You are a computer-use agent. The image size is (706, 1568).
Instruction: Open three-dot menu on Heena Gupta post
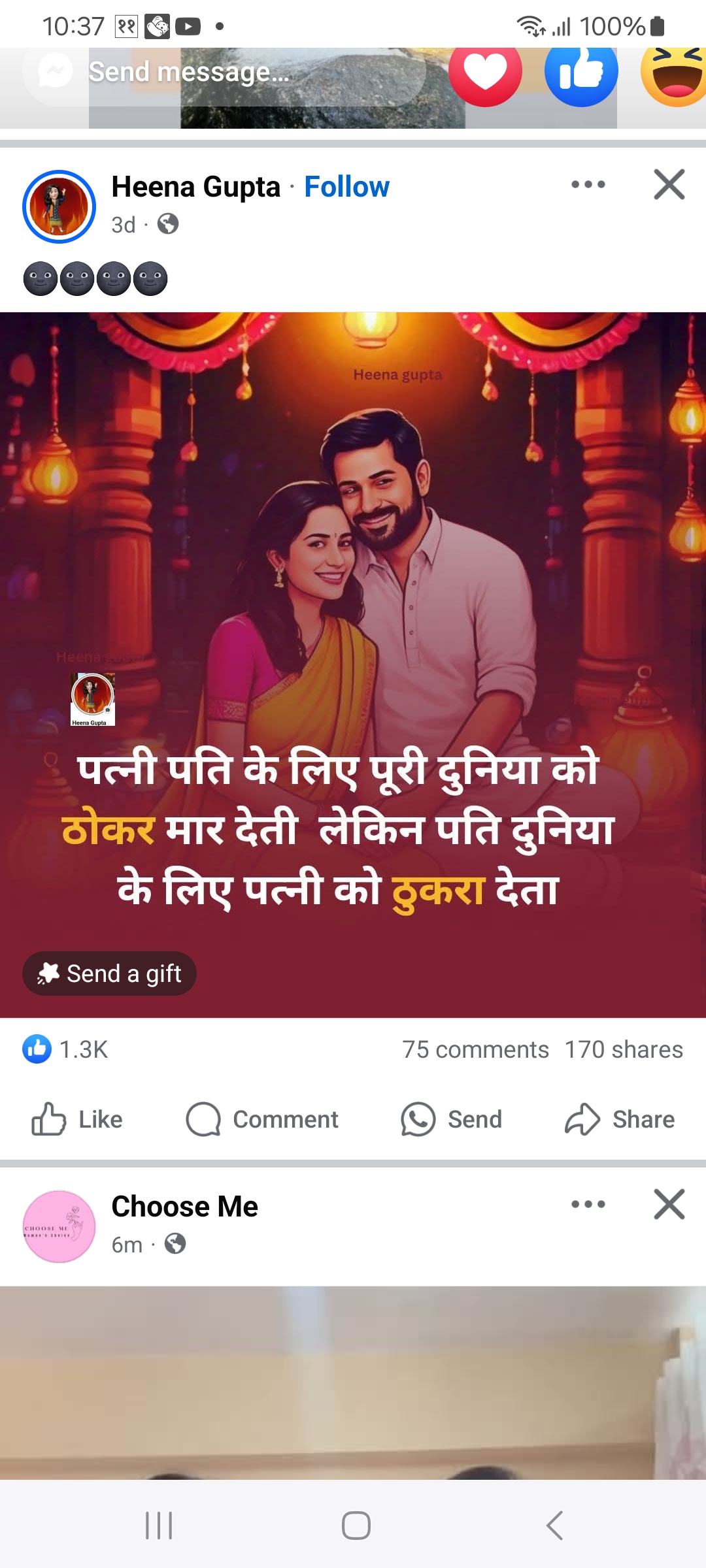pyautogui.click(x=588, y=184)
